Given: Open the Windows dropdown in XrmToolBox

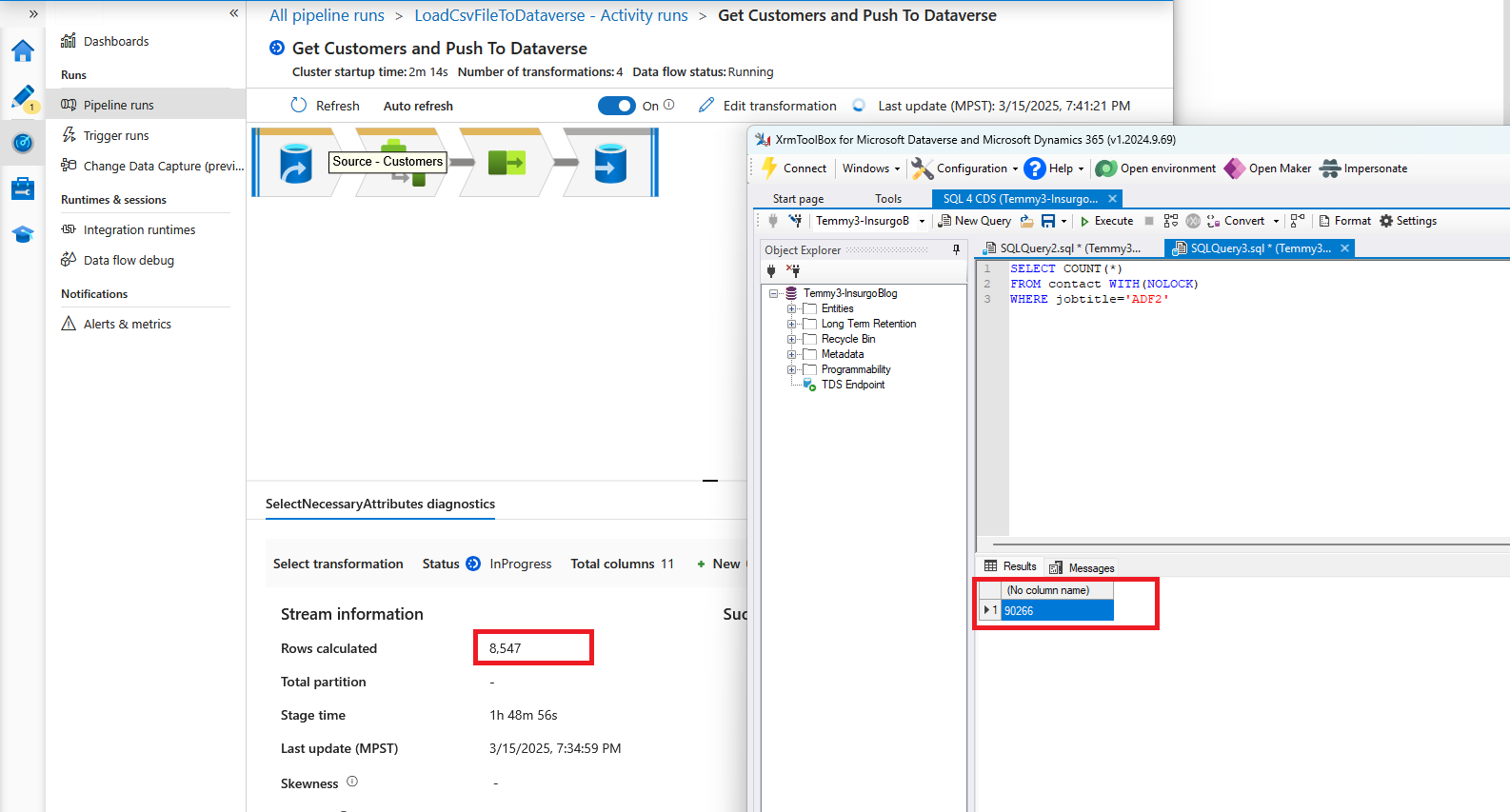Looking at the screenshot, I should (x=871, y=168).
